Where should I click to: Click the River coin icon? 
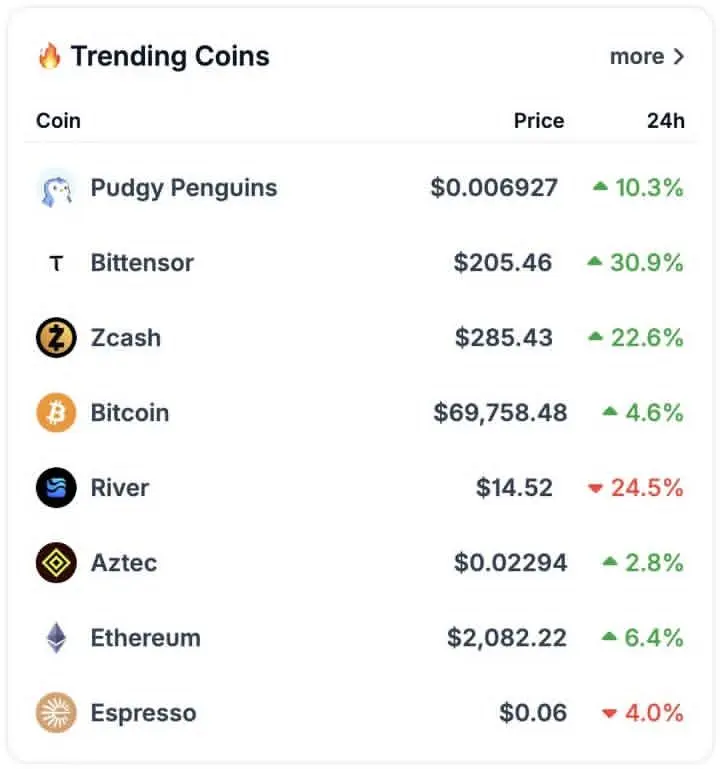pyautogui.click(x=56, y=488)
